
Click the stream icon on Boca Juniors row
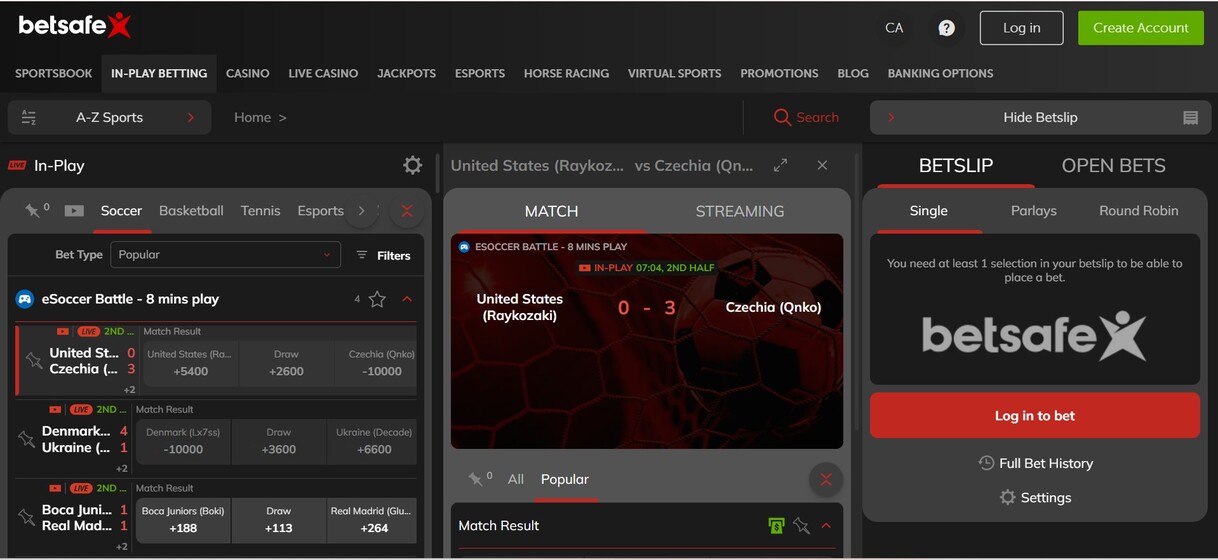[x=56, y=488]
